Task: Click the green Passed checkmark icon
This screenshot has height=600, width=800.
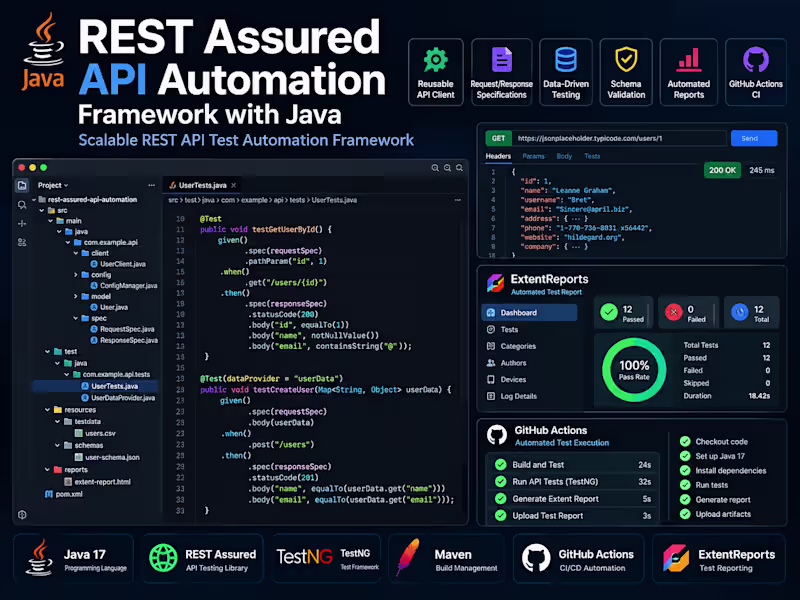Action: [x=609, y=312]
